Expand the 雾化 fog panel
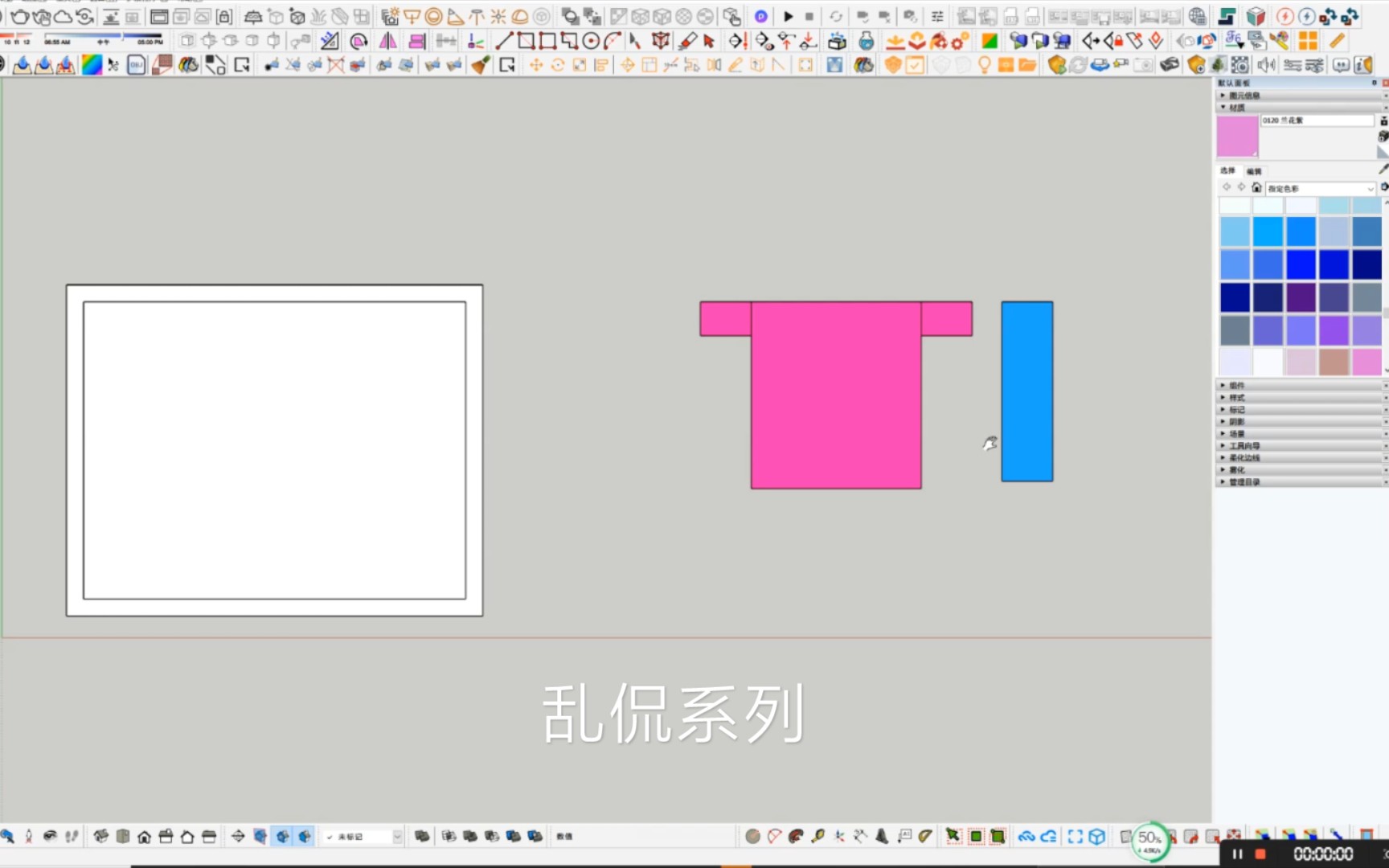 1301,470
